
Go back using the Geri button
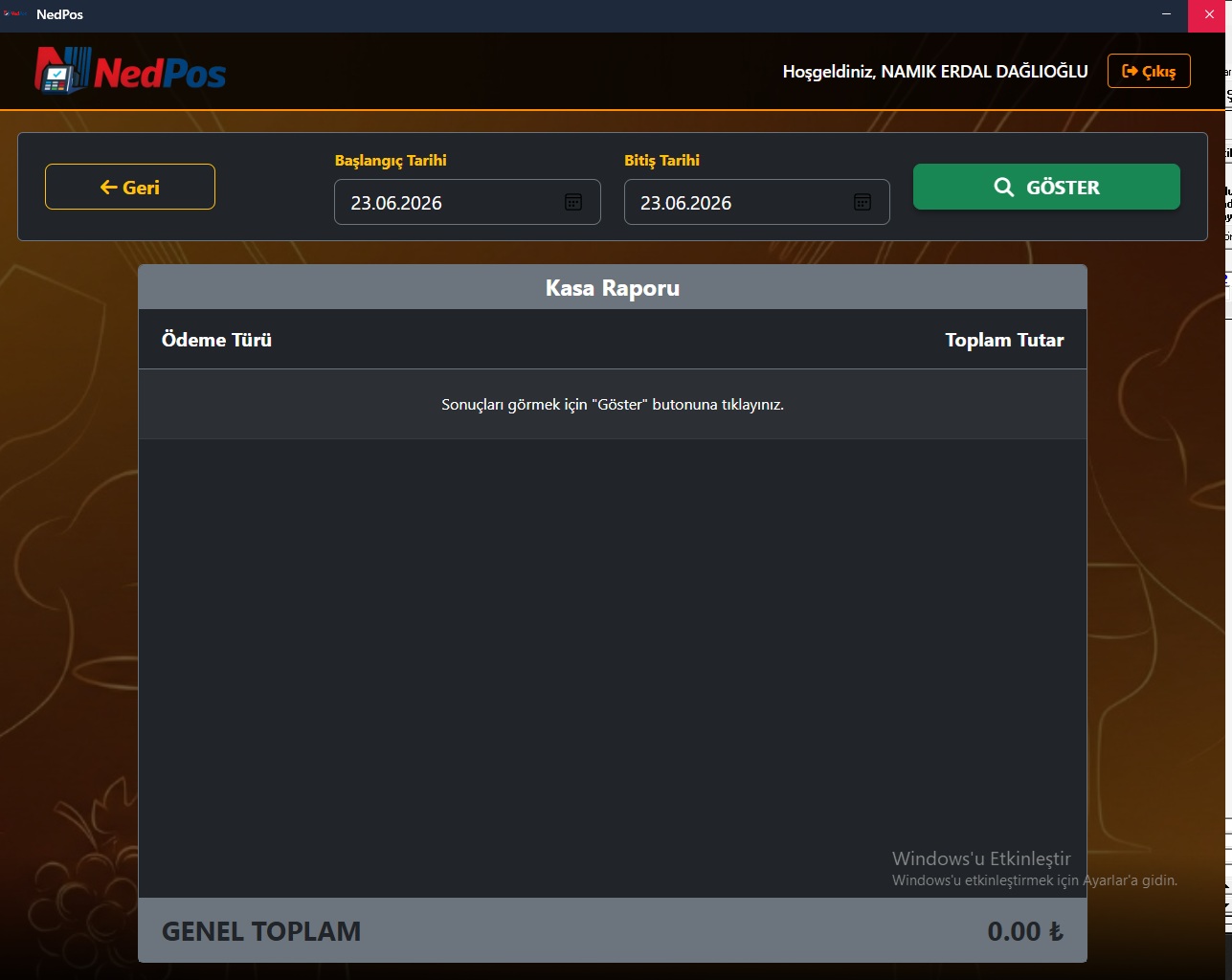coord(130,187)
